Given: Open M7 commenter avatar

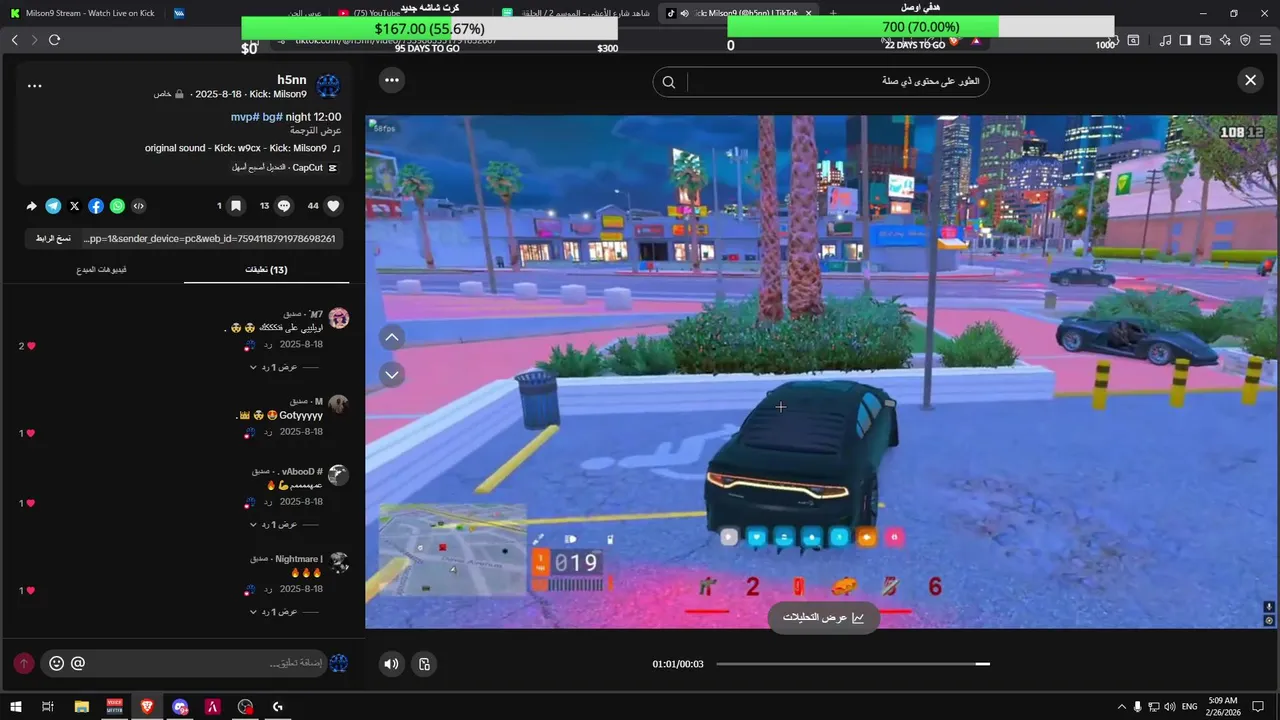Looking at the screenshot, I should click(x=339, y=318).
